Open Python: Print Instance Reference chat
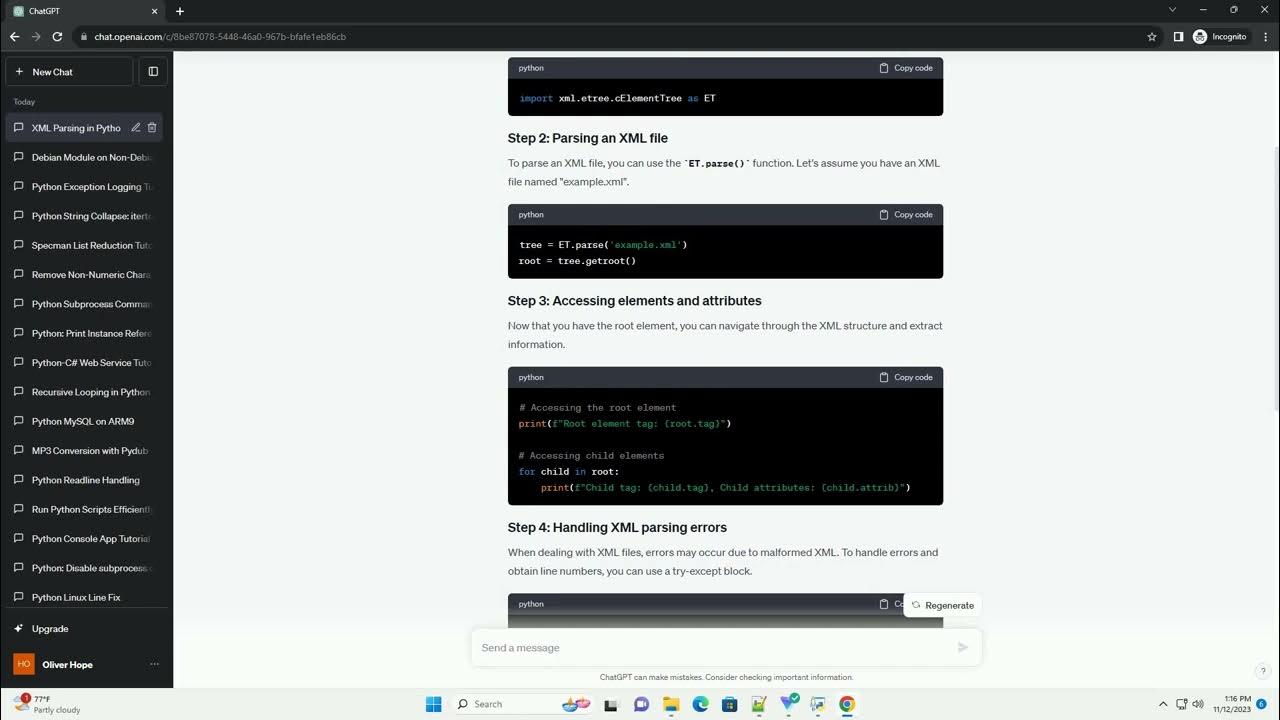The image size is (1280, 720). pos(84,333)
